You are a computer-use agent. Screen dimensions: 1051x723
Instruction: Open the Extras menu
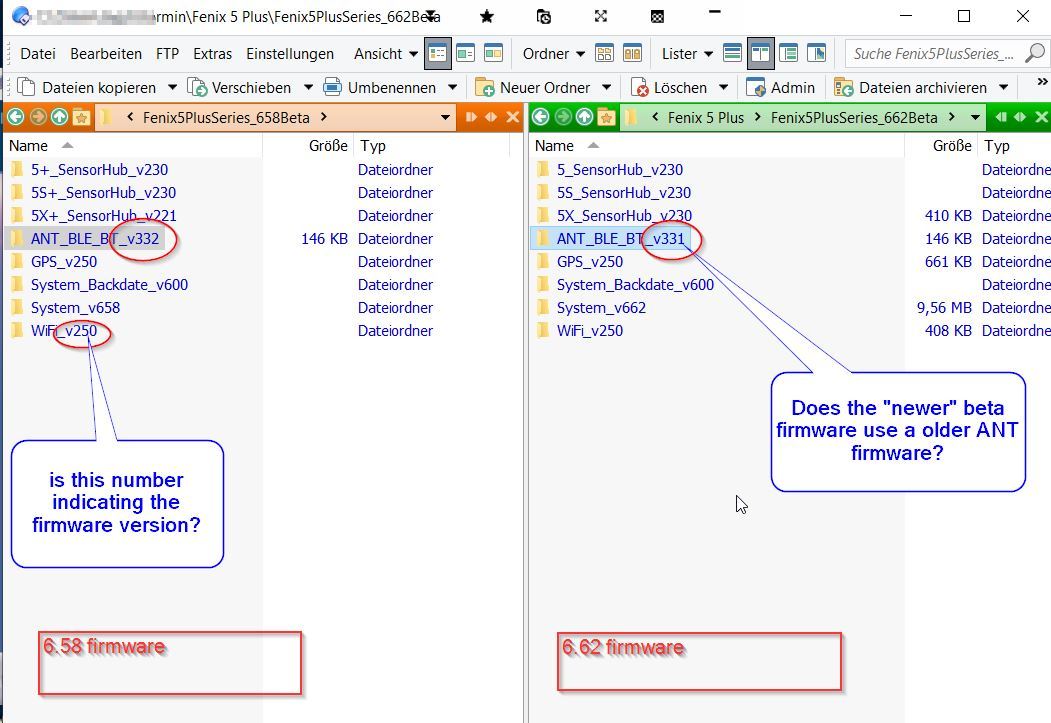(x=212, y=54)
